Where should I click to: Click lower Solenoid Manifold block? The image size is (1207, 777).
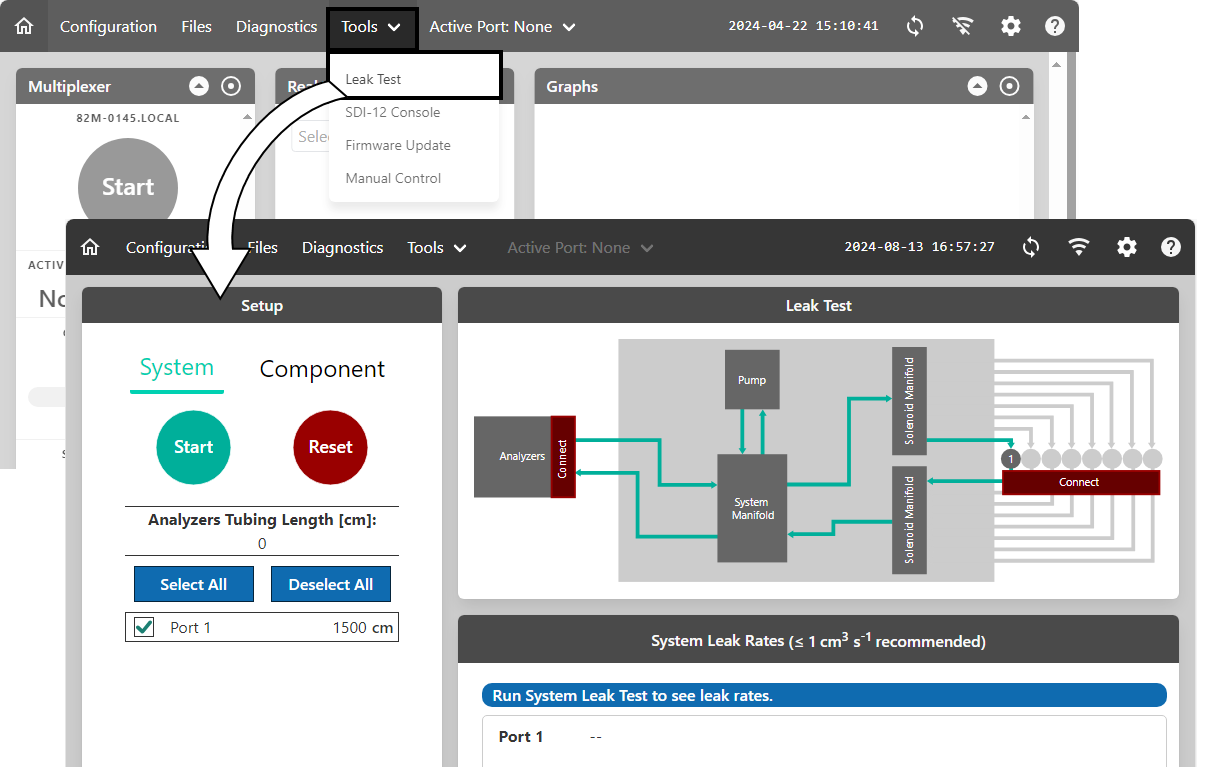pos(909,520)
